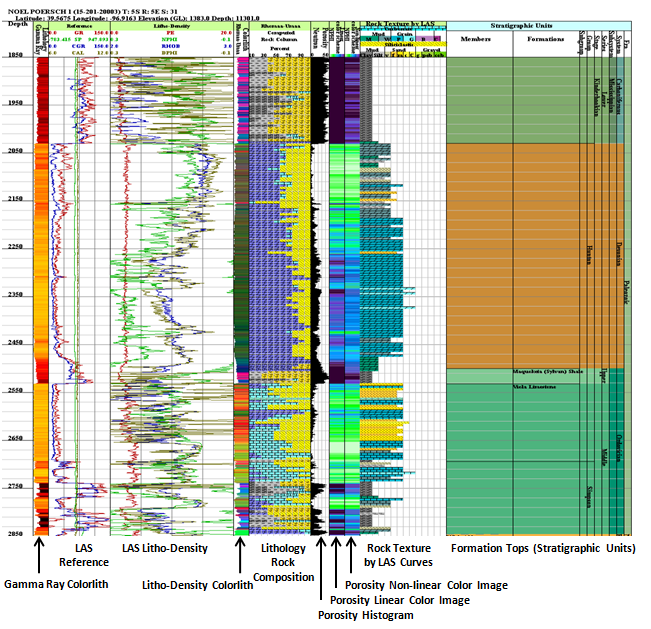Click the NOEL POERSCH 1 well title
Screen dimensions: 651x629
(x=93, y=12)
